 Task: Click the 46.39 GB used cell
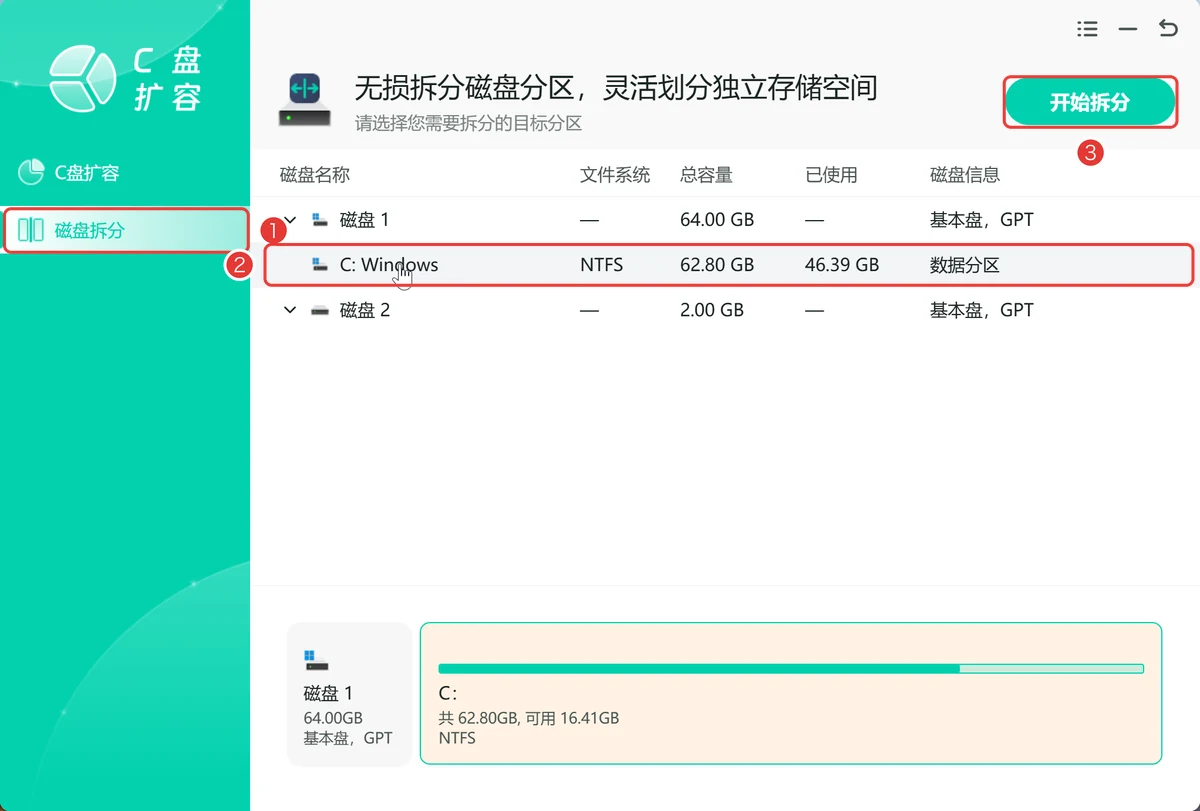[842, 265]
